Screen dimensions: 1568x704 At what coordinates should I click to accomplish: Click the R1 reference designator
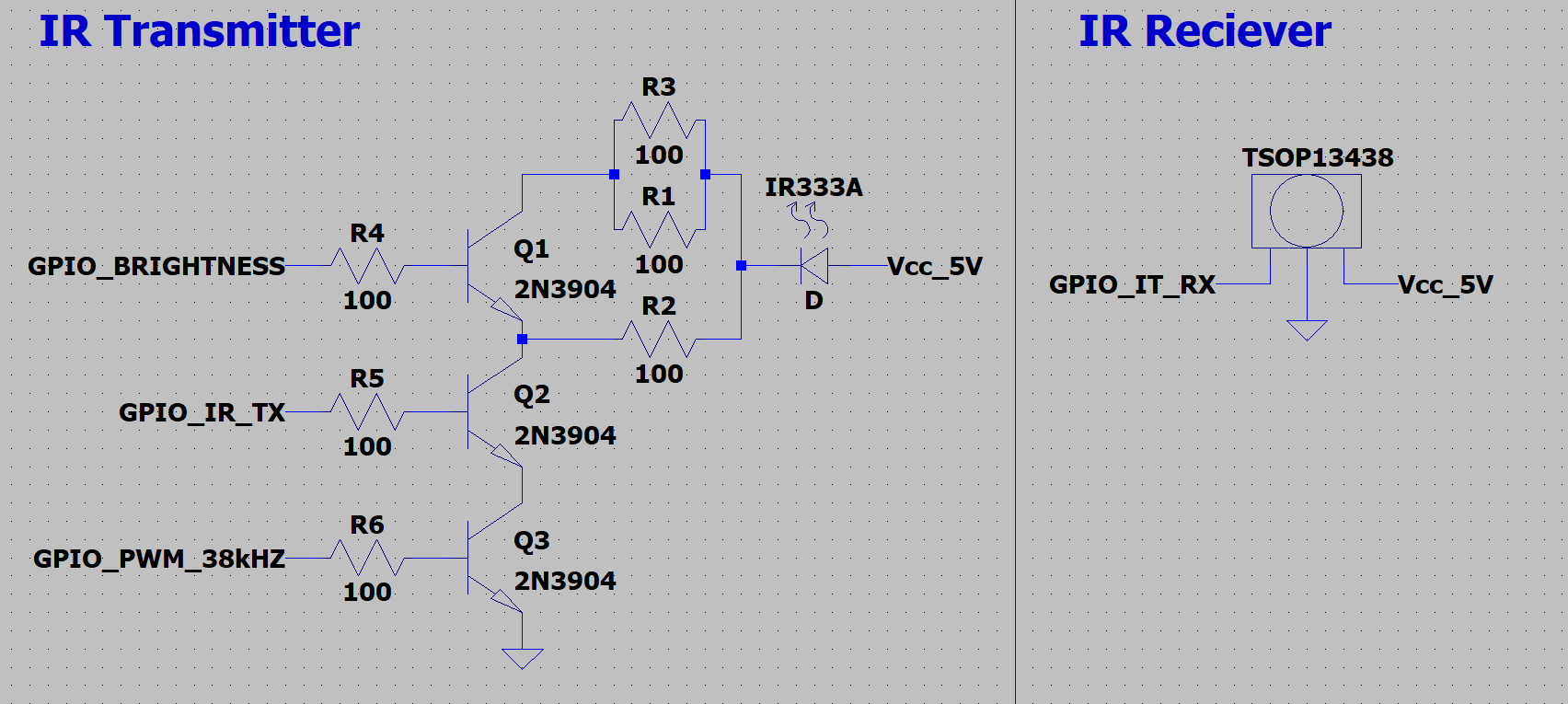pos(659,196)
